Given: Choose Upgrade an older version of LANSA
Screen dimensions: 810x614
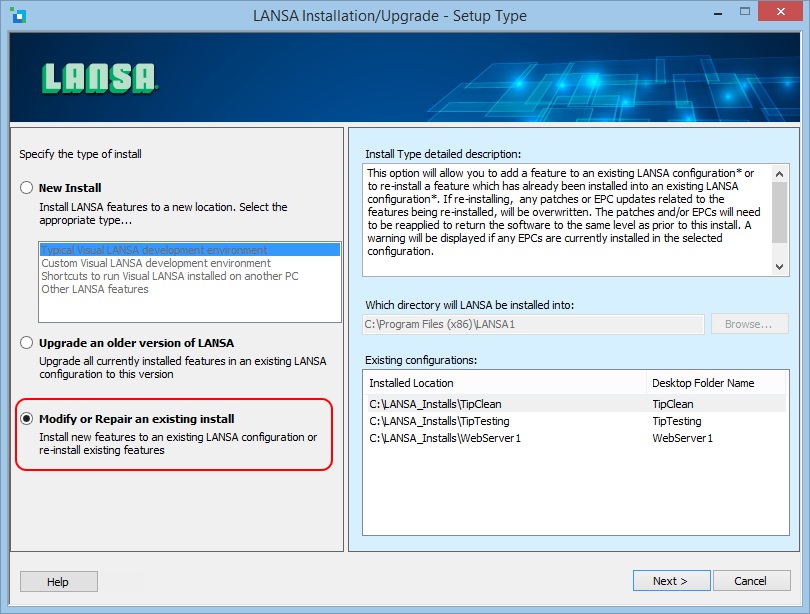Looking at the screenshot, I should (x=26, y=342).
